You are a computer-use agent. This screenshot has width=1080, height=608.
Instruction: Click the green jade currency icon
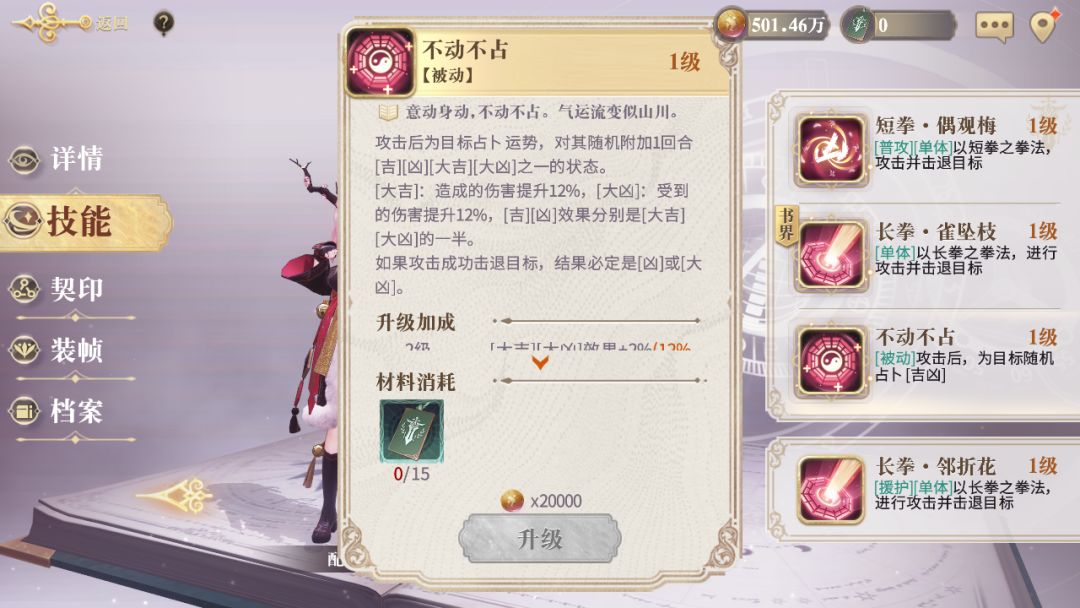point(858,25)
